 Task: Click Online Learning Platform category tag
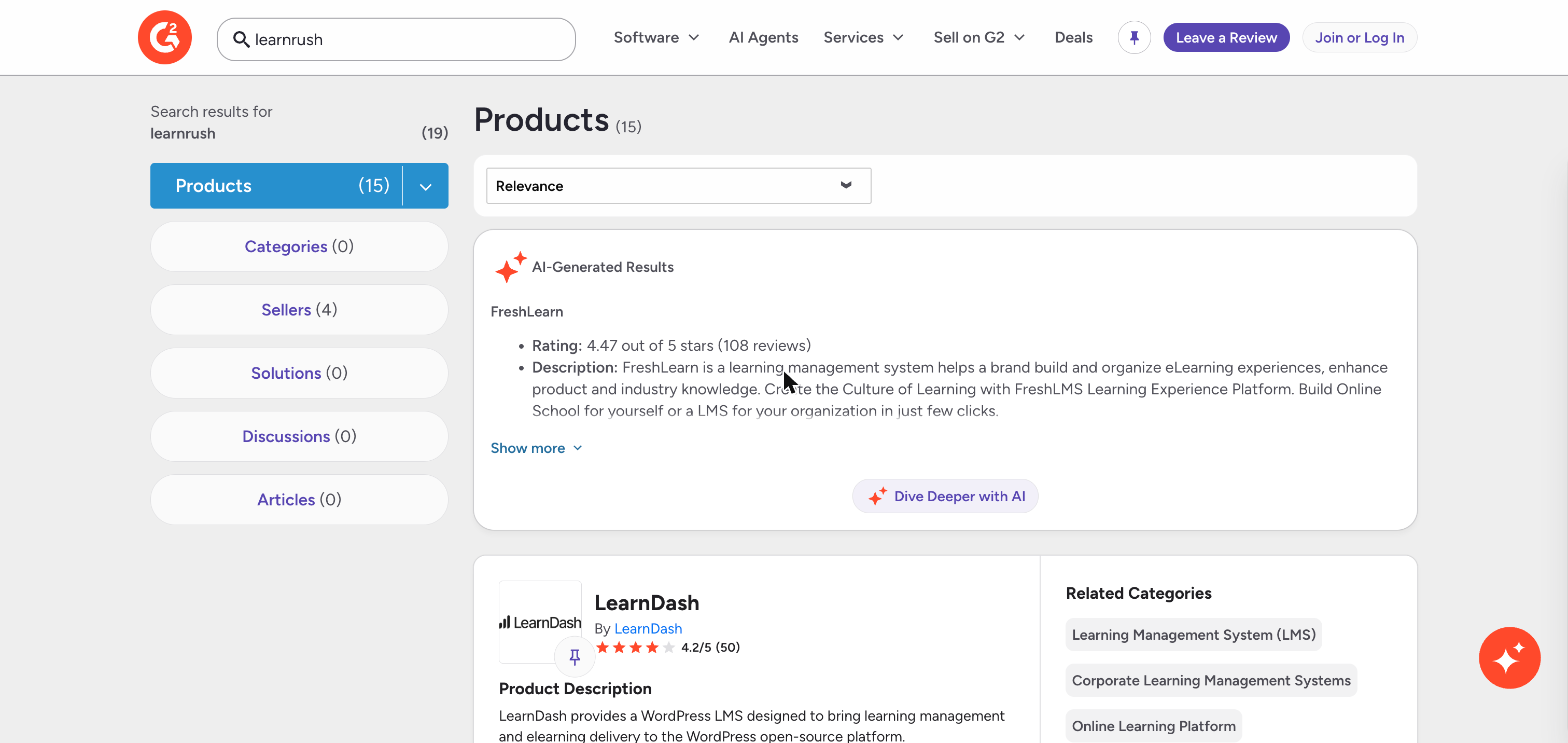point(1154,726)
